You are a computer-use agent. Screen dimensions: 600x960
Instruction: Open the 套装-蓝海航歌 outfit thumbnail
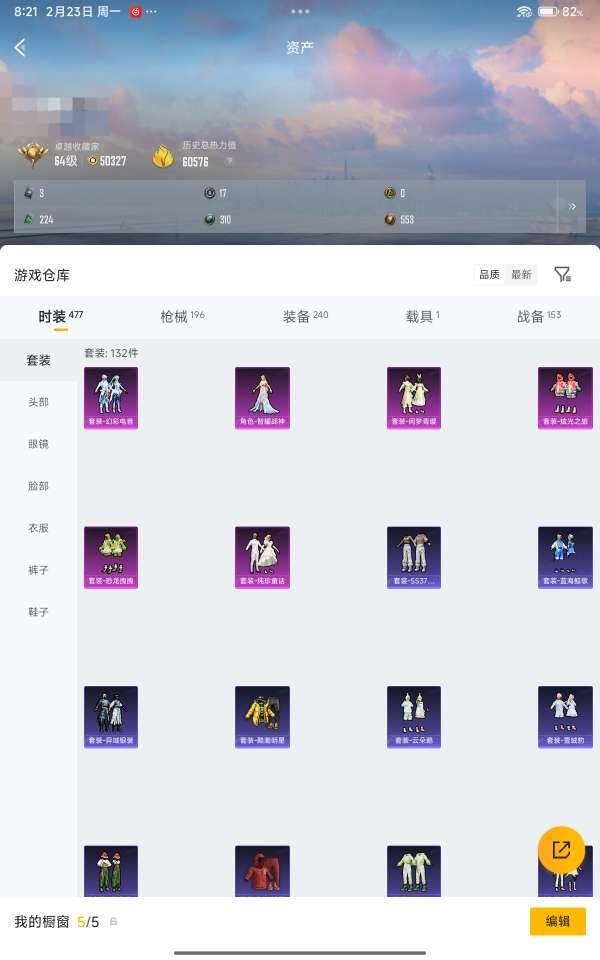(x=565, y=557)
